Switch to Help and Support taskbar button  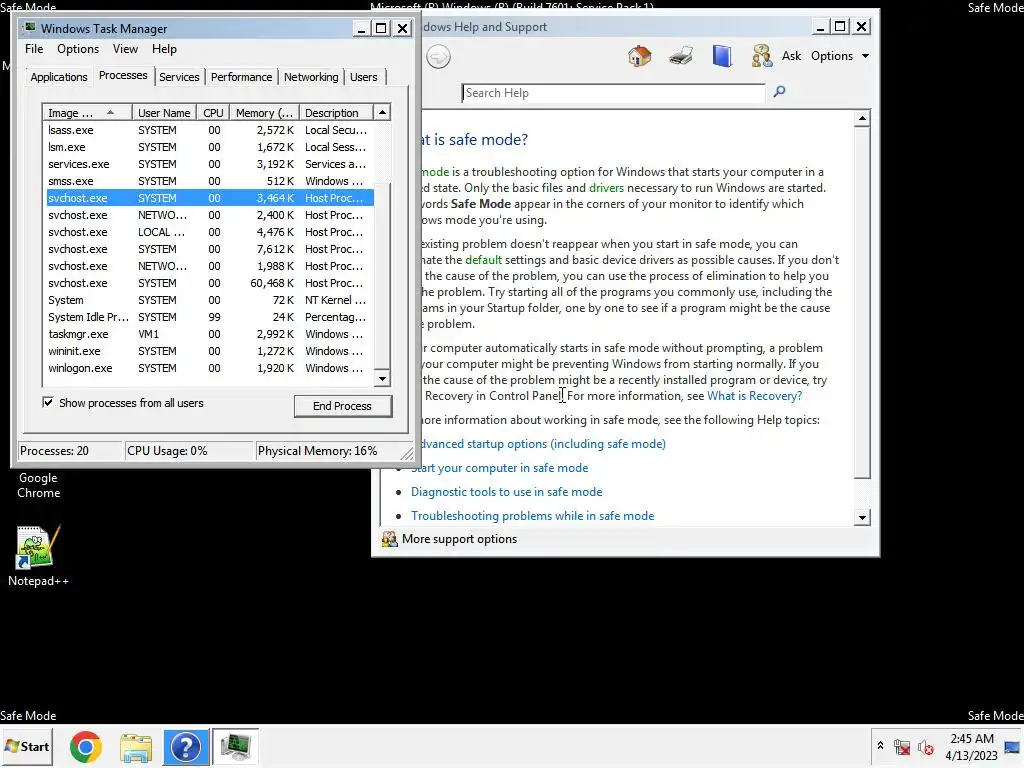186,747
